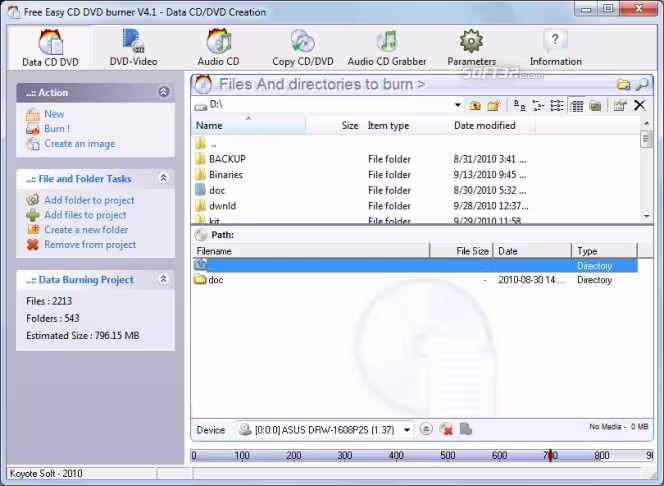The height and width of the screenshot is (486, 664).
Task: Click the red X Remove from project icon
Action: click(x=33, y=244)
